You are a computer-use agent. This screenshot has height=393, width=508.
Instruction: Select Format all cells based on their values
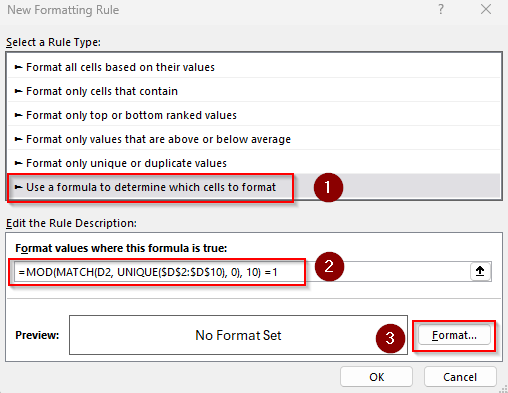click(254, 67)
